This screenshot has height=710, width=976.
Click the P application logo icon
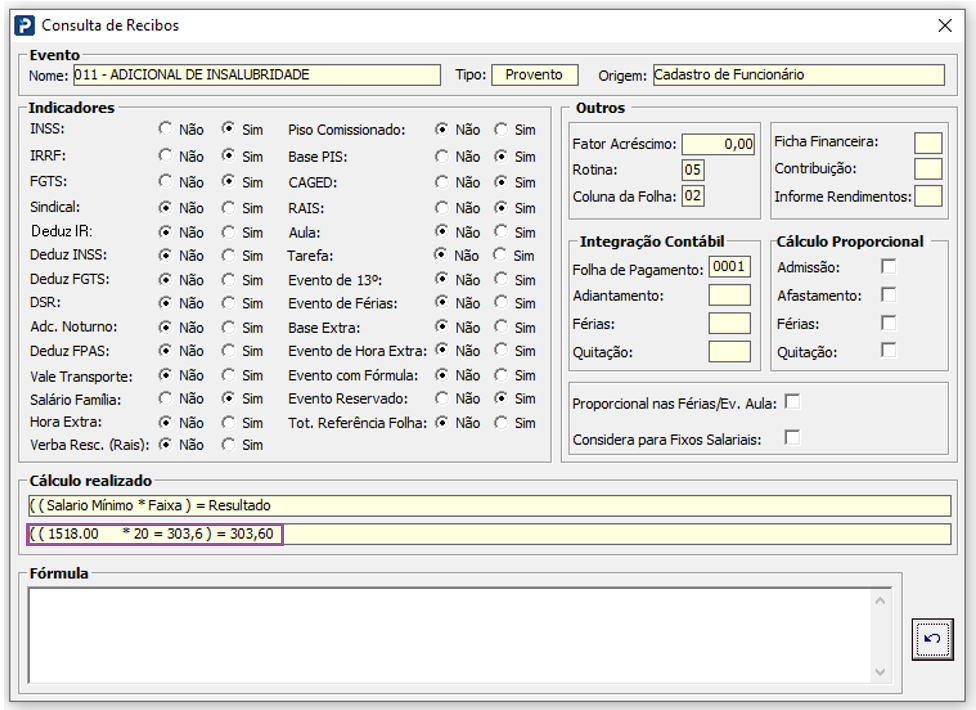coord(24,26)
